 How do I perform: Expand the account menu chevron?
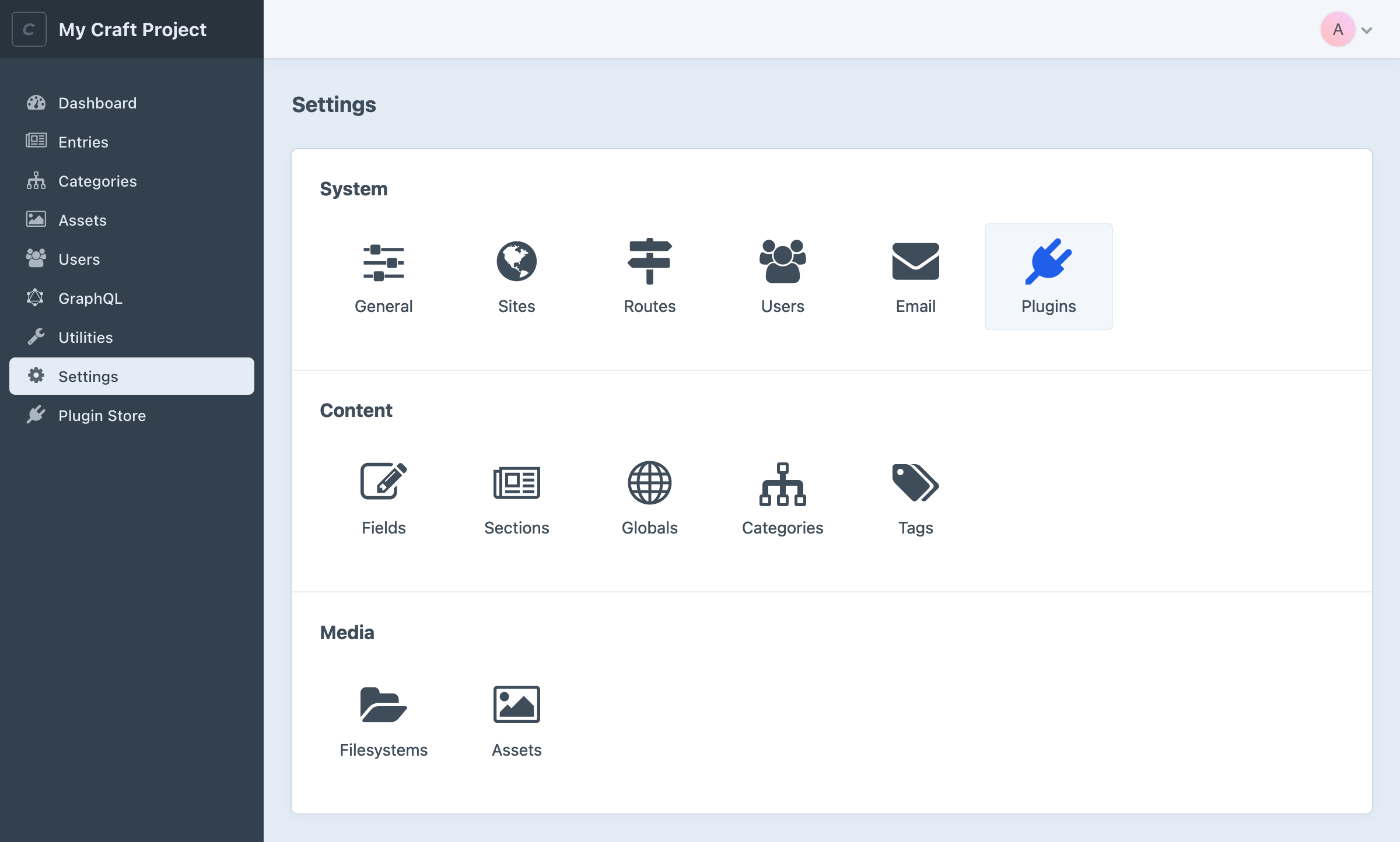tap(1367, 30)
